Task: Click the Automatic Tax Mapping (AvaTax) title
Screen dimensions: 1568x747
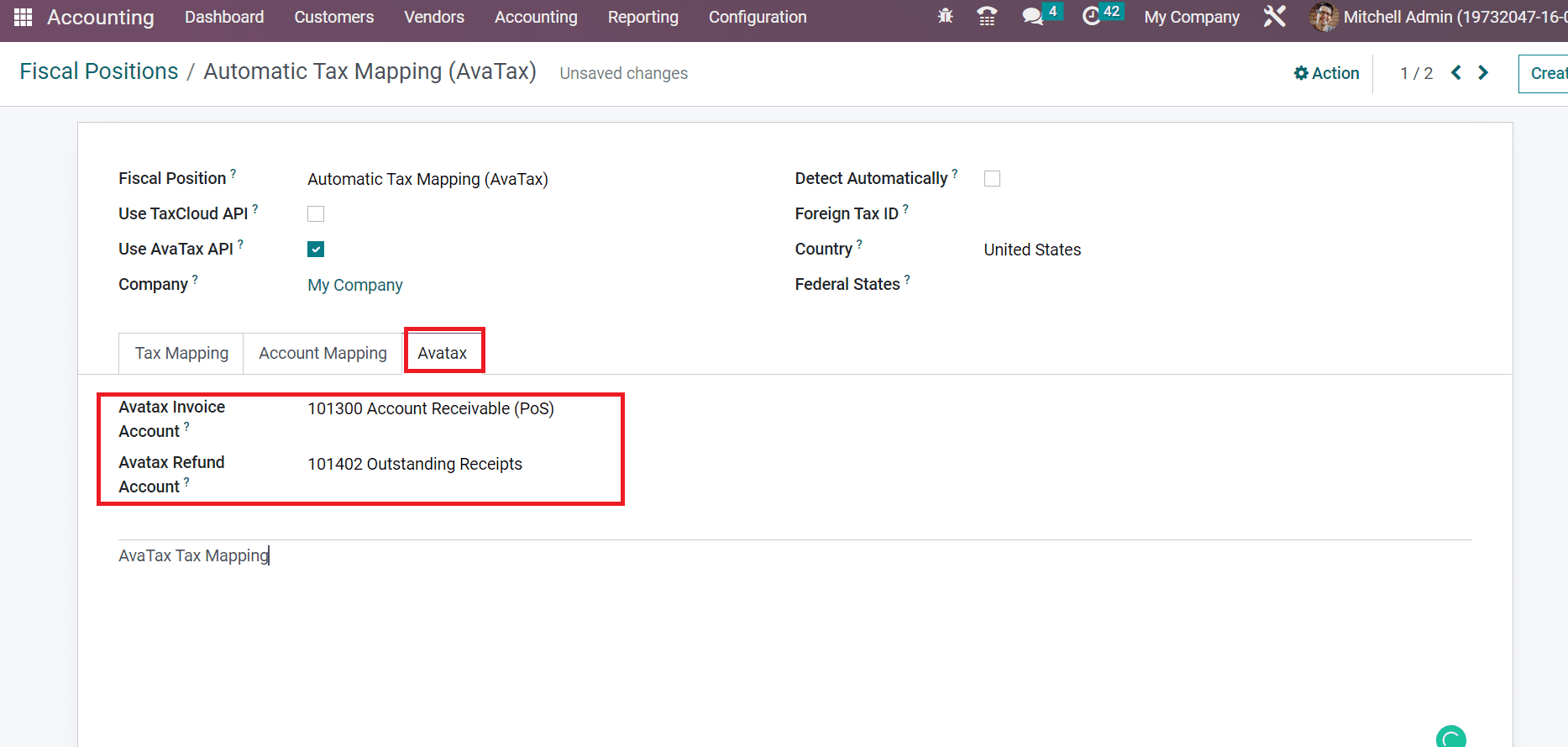Action: [370, 71]
